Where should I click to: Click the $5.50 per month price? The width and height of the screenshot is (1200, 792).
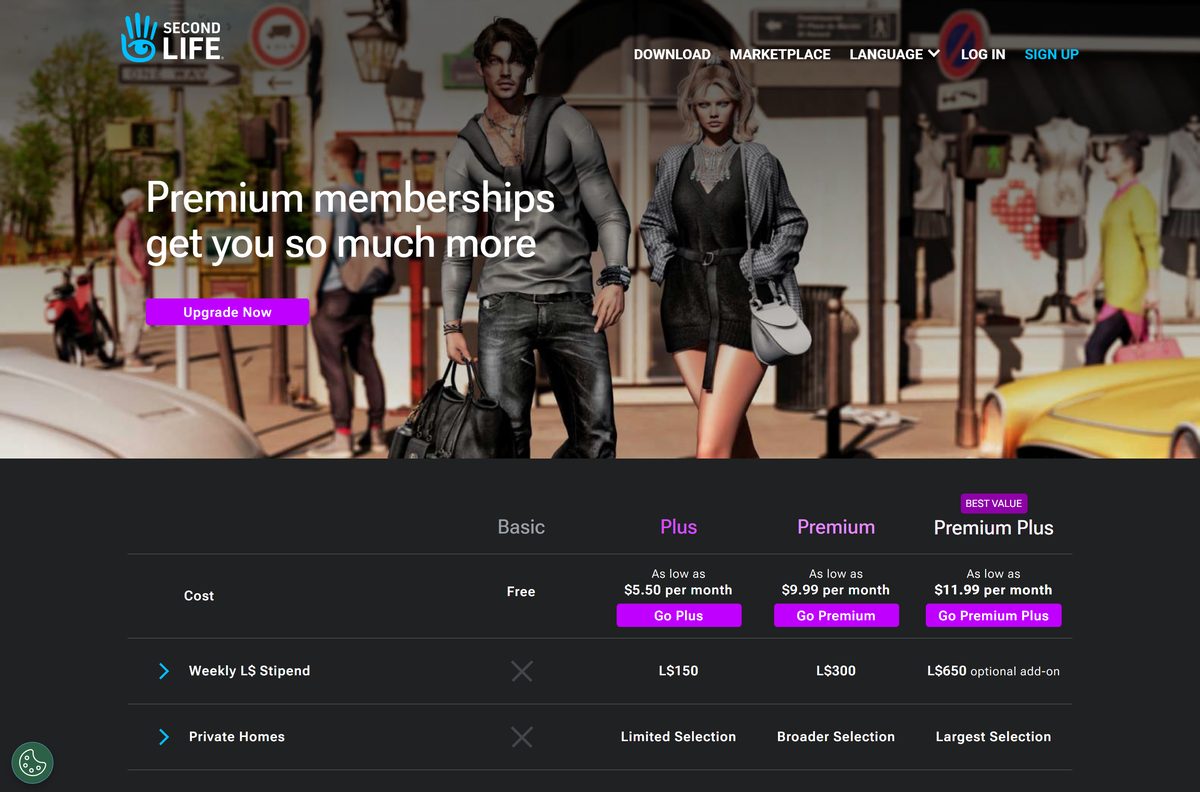coord(678,590)
